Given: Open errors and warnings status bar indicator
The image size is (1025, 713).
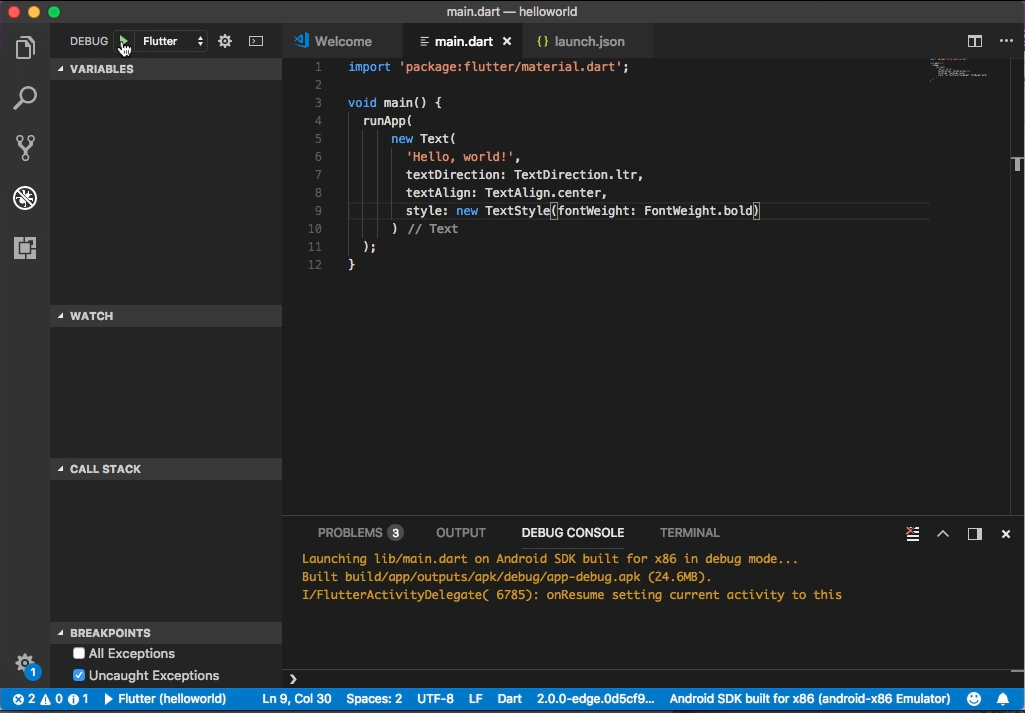Looking at the screenshot, I should tap(50, 699).
